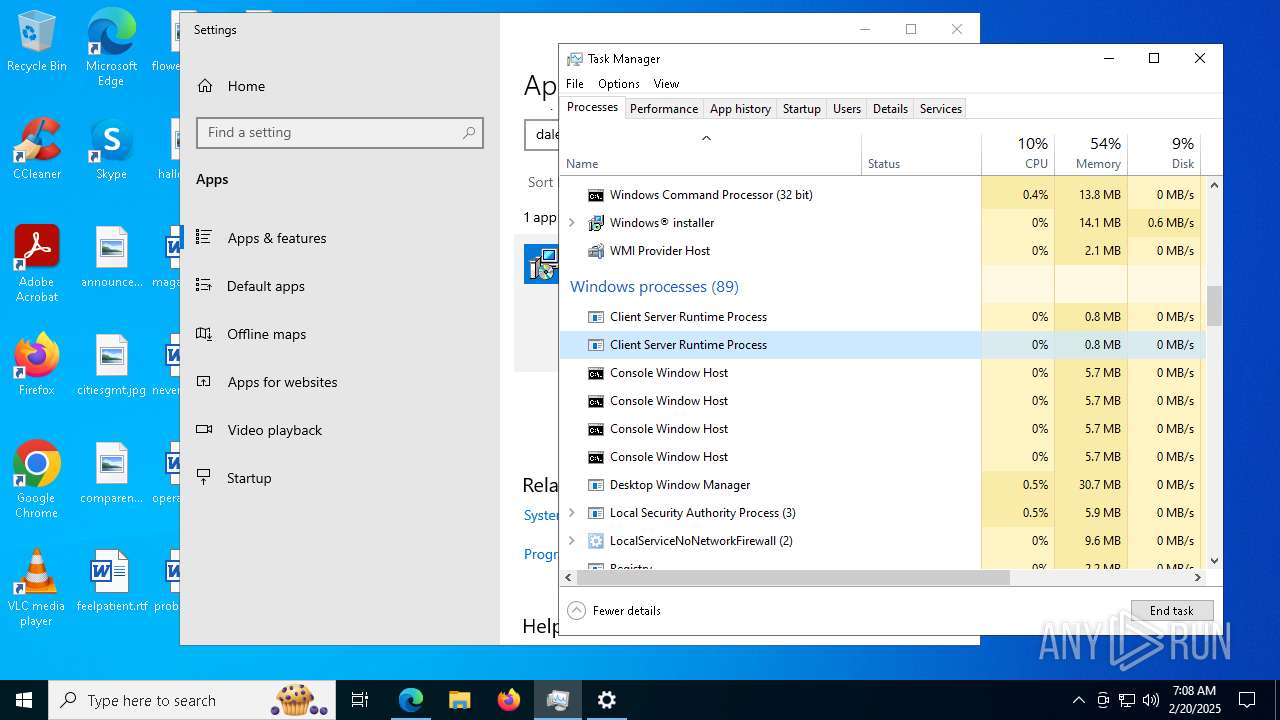Click the volume speaker tray icon
Image resolution: width=1280 pixels, height=720 pixels.
click(1151, 700)
